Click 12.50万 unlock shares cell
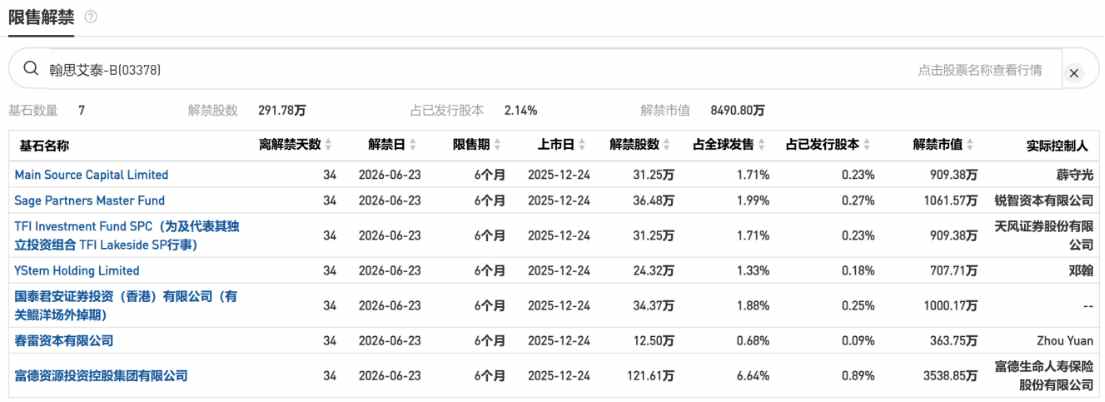The width and height of the screenshot is (1105, 402). (x=653, y=341)
